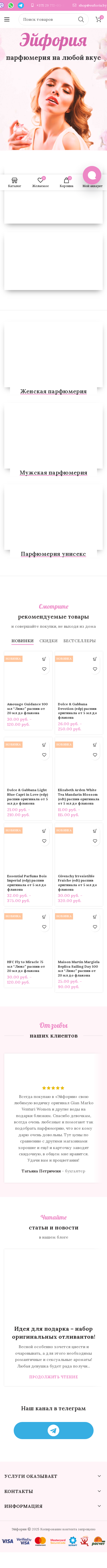Add Amouage Guidance 100 to cart
Screen dimensions: 107x1568
(44, 659)
